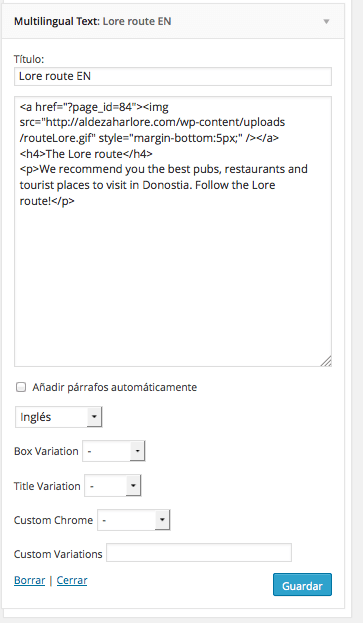Focus the Título text field
The image size is (363, 623).
tap(173, 76)
